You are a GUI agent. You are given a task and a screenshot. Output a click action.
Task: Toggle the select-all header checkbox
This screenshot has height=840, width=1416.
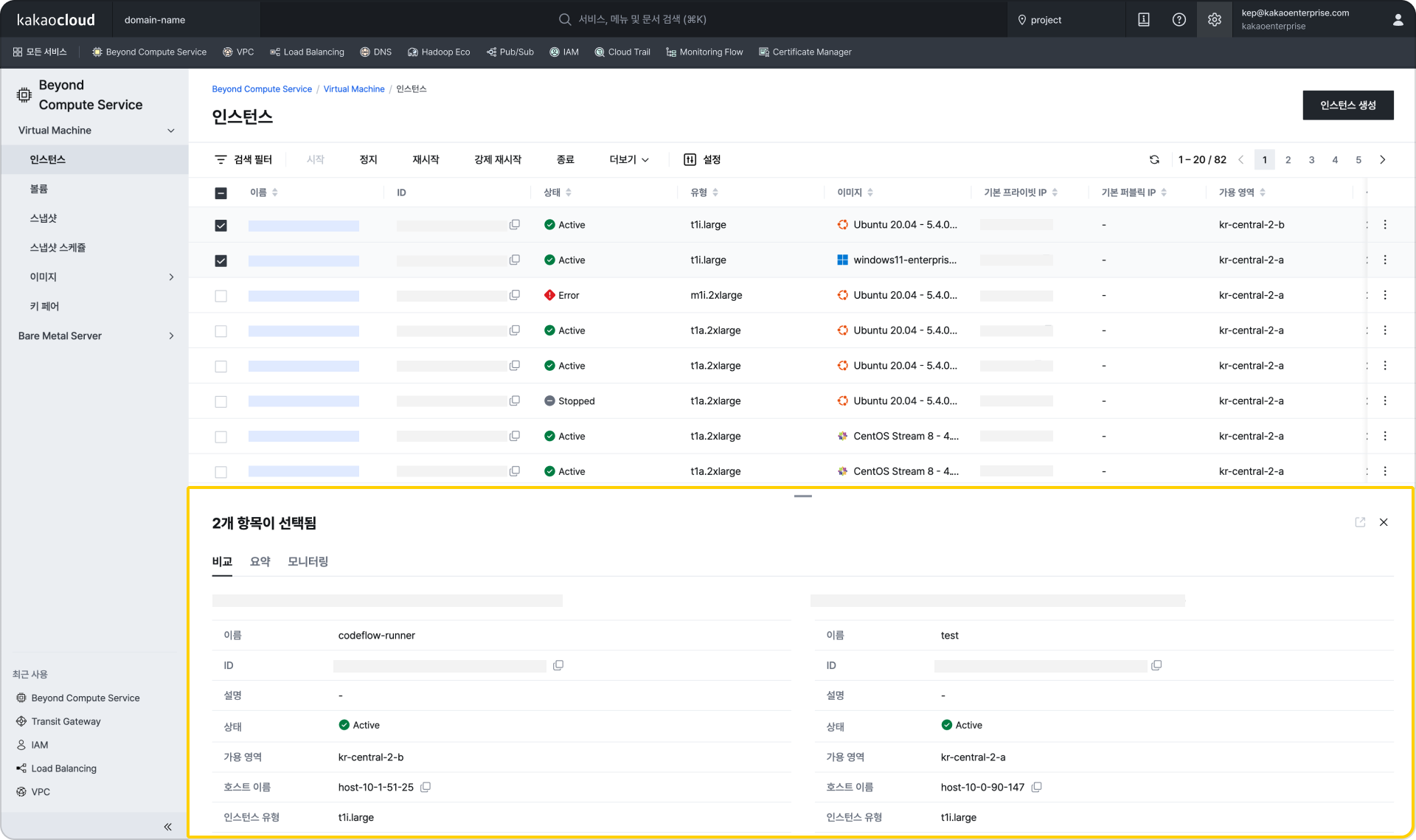coord(221,192)
